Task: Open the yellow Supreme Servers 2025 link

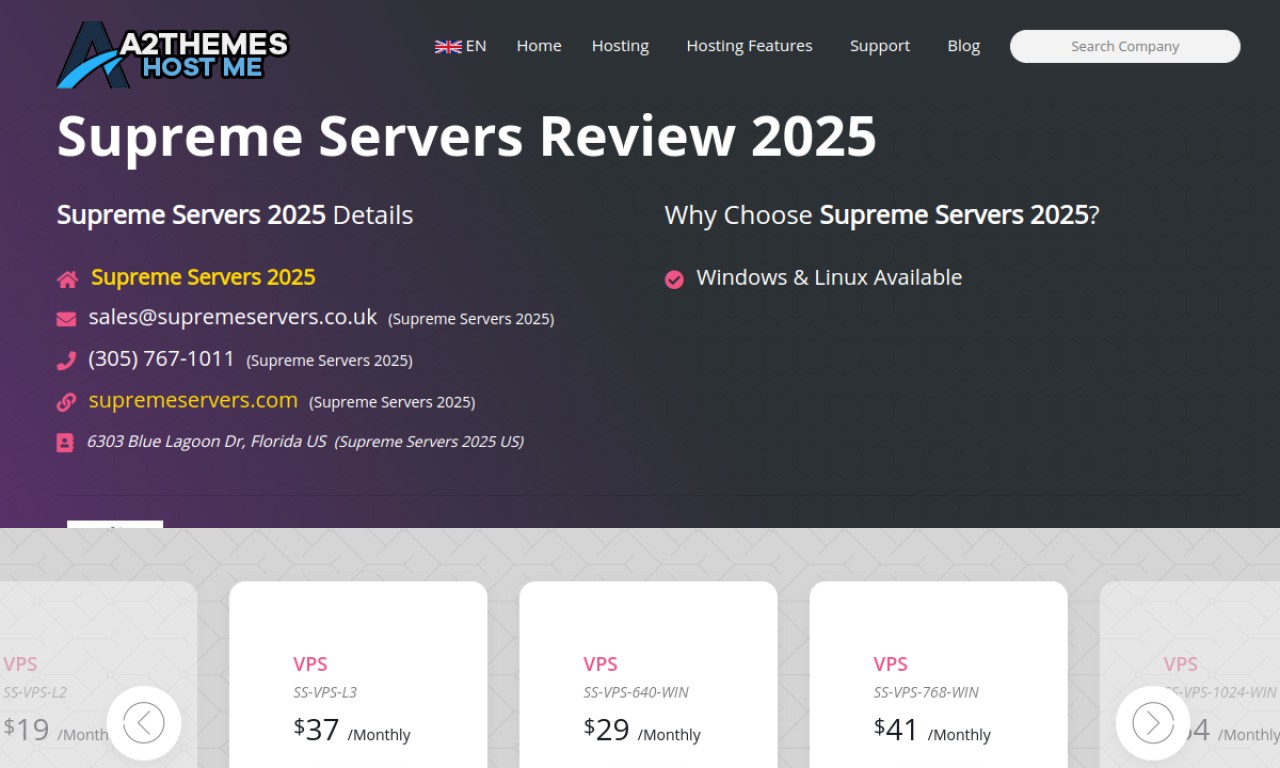Action: click(x=203, y=277)
